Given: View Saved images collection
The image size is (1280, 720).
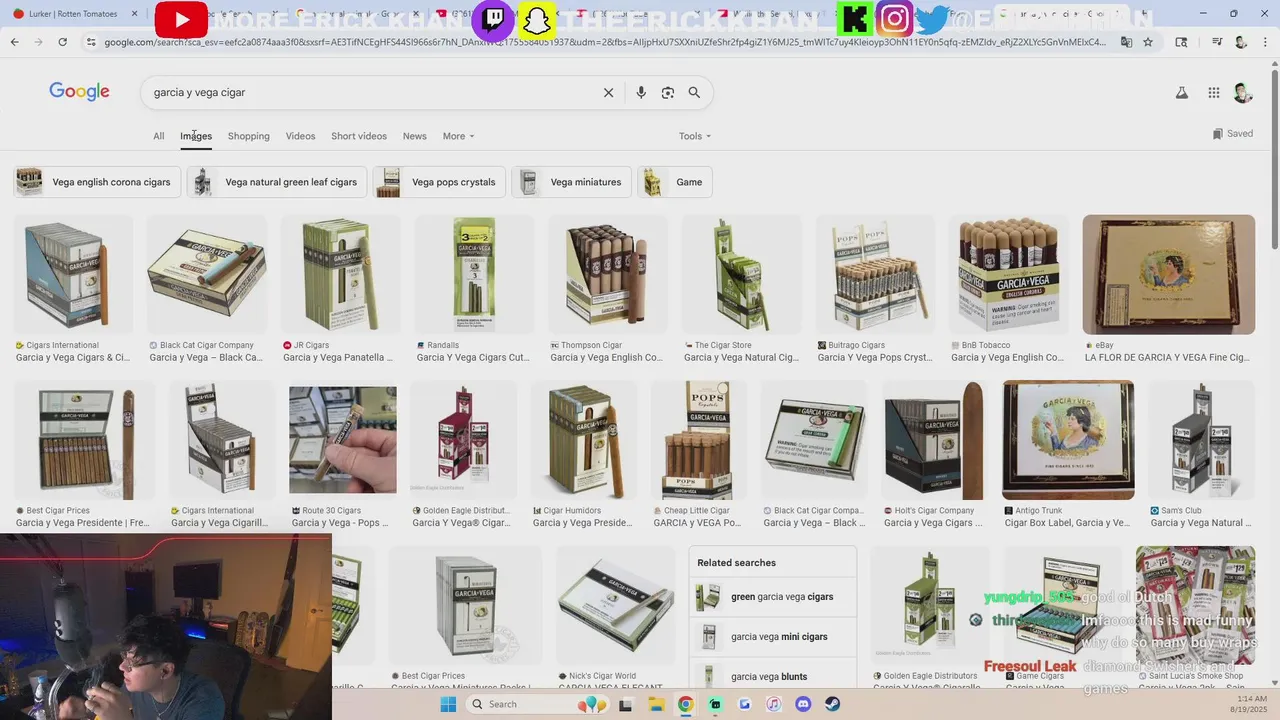Looking at the screenshot, I should click(x=1232, y=133).
